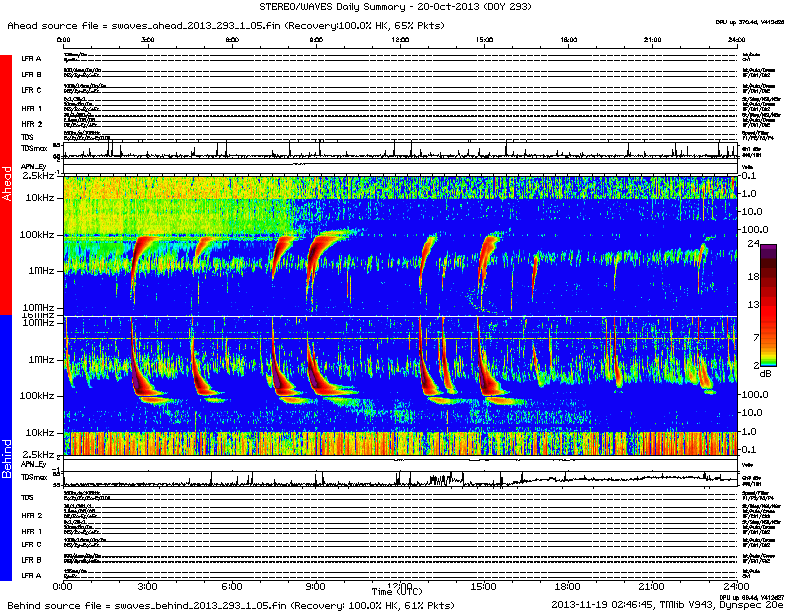
Task: Click the 21:00 label on bottom time axis
Action: (652, 585)
